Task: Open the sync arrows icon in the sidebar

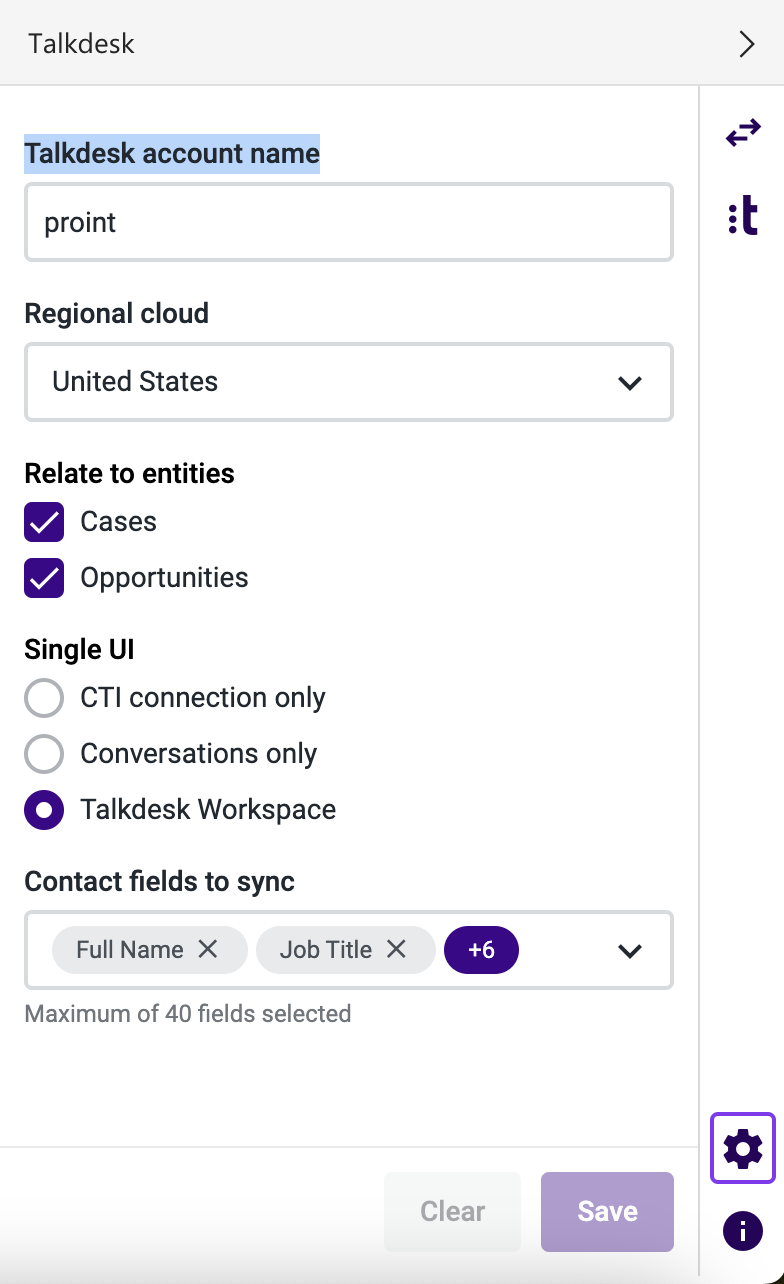Action: [x=743, y=133]
